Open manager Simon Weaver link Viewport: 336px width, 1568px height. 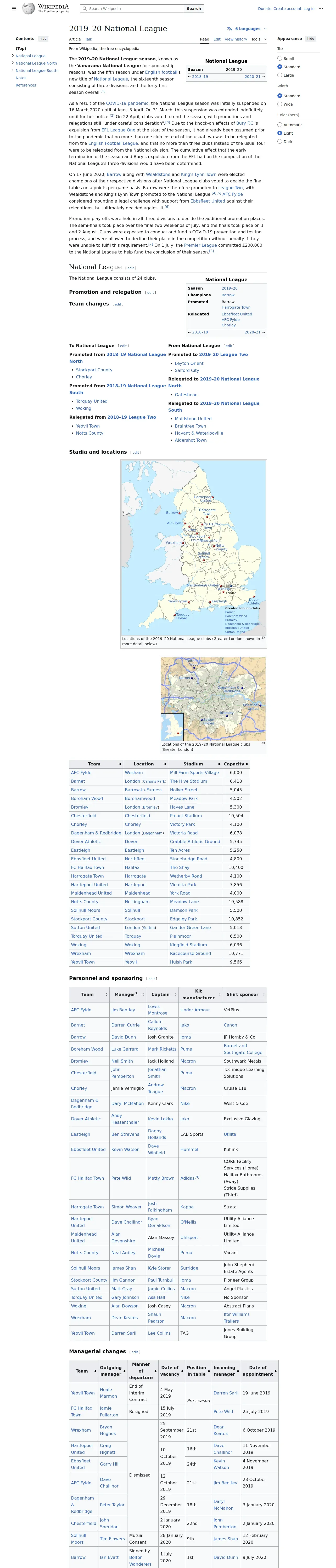(126, 1207)
